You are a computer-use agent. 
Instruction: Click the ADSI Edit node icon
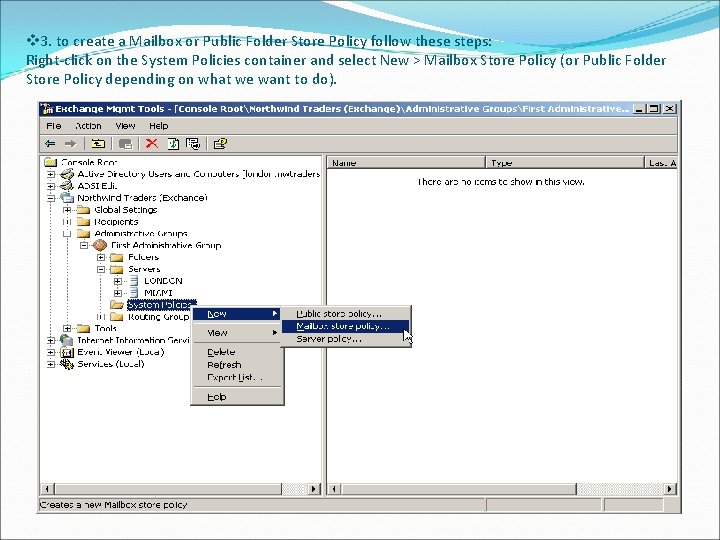[67, 186]
